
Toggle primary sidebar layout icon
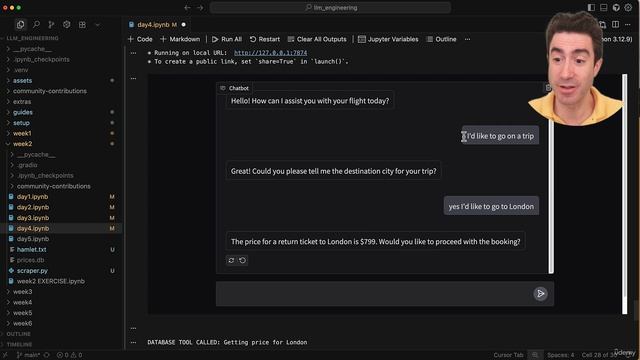click(x=591, y=7)
